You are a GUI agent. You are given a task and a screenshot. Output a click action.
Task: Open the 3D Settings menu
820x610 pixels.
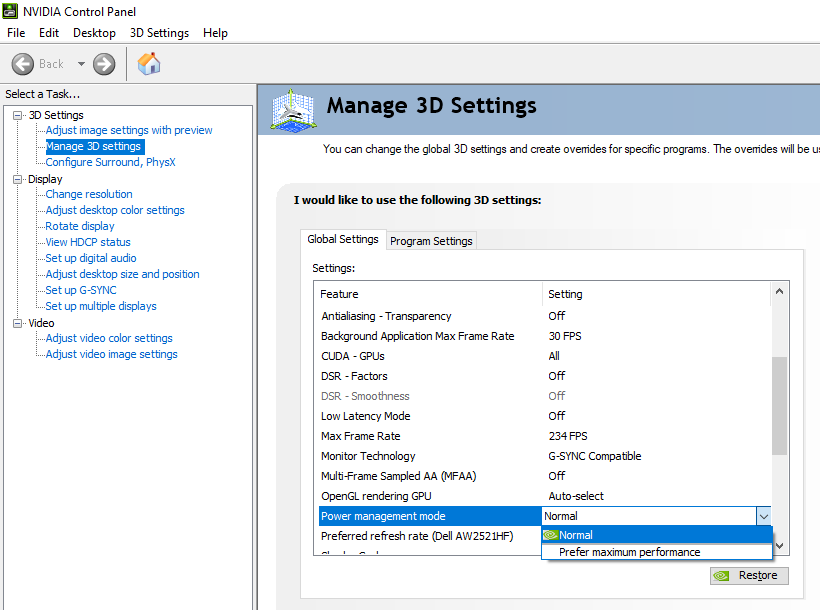pyautogui.click(x=160, y=33)
